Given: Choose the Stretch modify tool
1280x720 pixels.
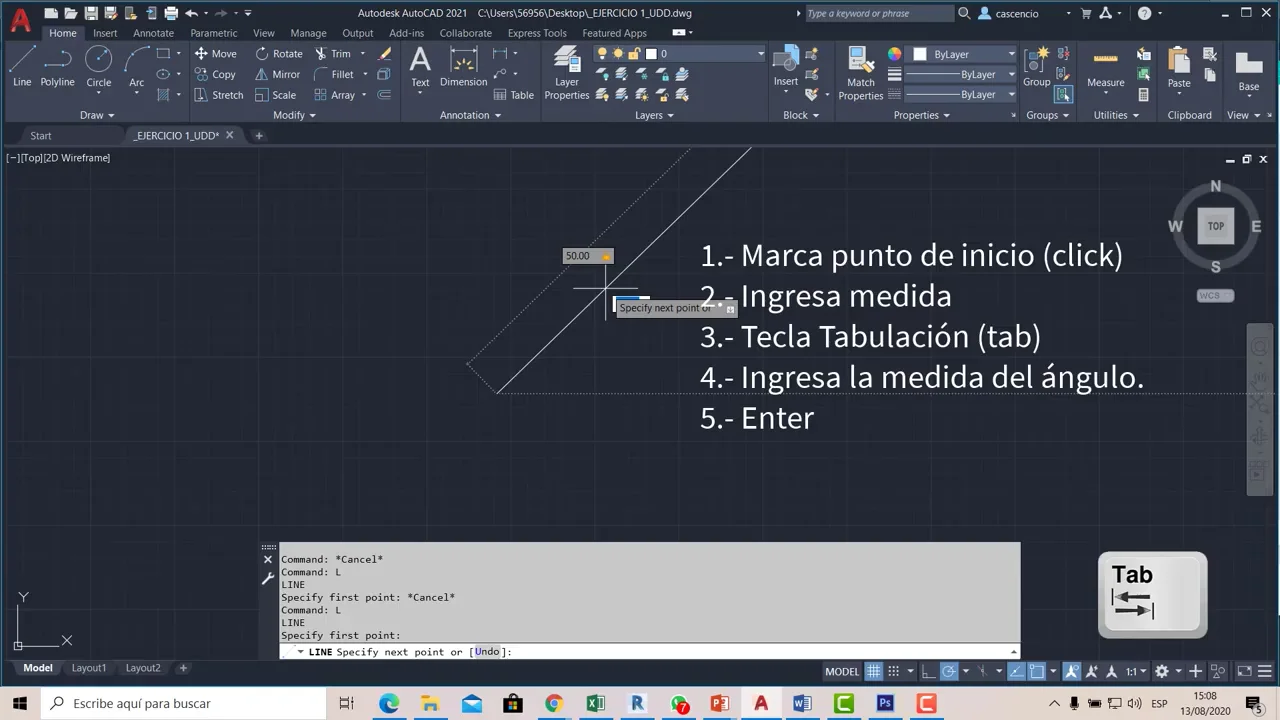Looking at the screenshot, I should click(219, 95).
